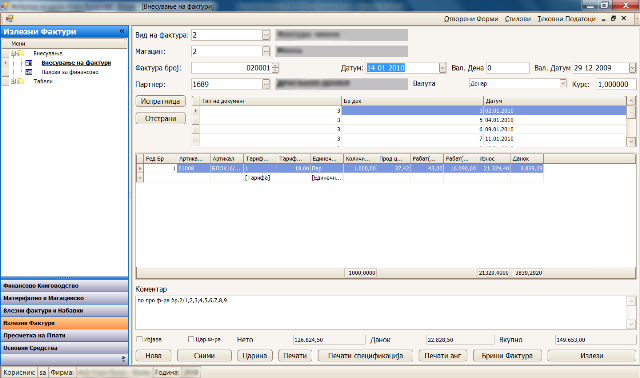Select the Излезни Фактури section

tap(64, 323)
